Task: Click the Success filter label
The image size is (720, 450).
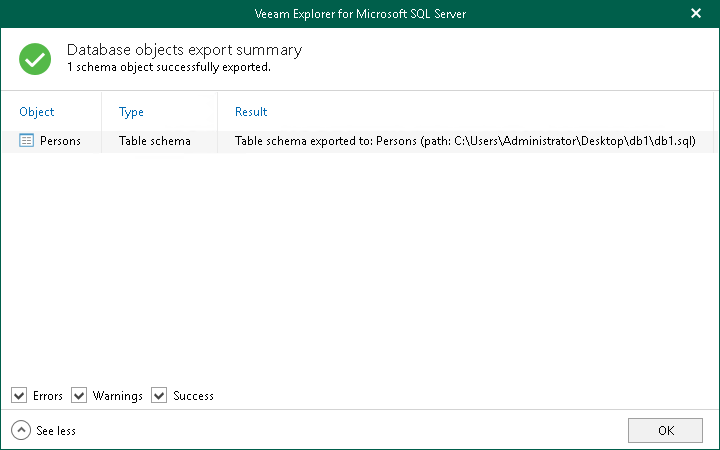Action: click(x=193, y=396)
